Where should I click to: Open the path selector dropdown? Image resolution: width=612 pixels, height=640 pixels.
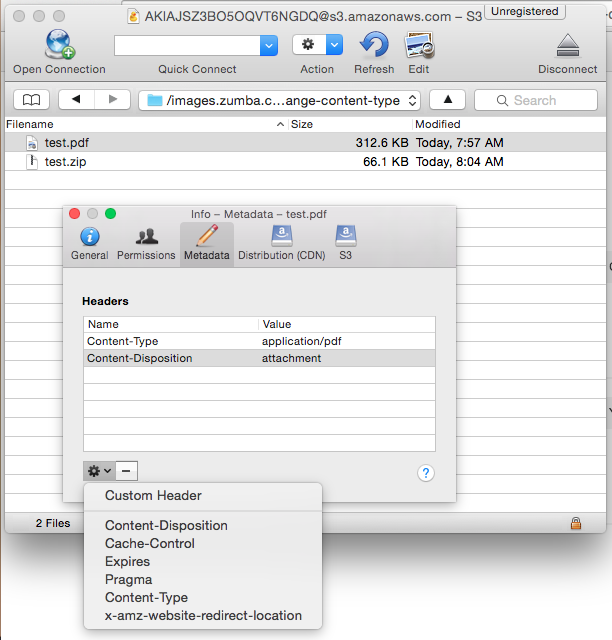tap(280, 100)
